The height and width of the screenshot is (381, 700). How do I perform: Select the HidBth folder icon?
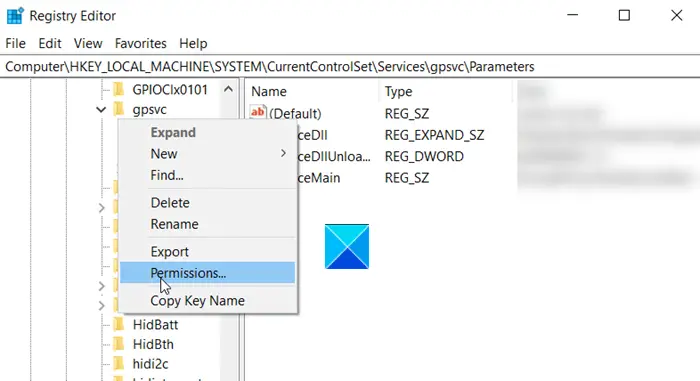click(119, 344)
